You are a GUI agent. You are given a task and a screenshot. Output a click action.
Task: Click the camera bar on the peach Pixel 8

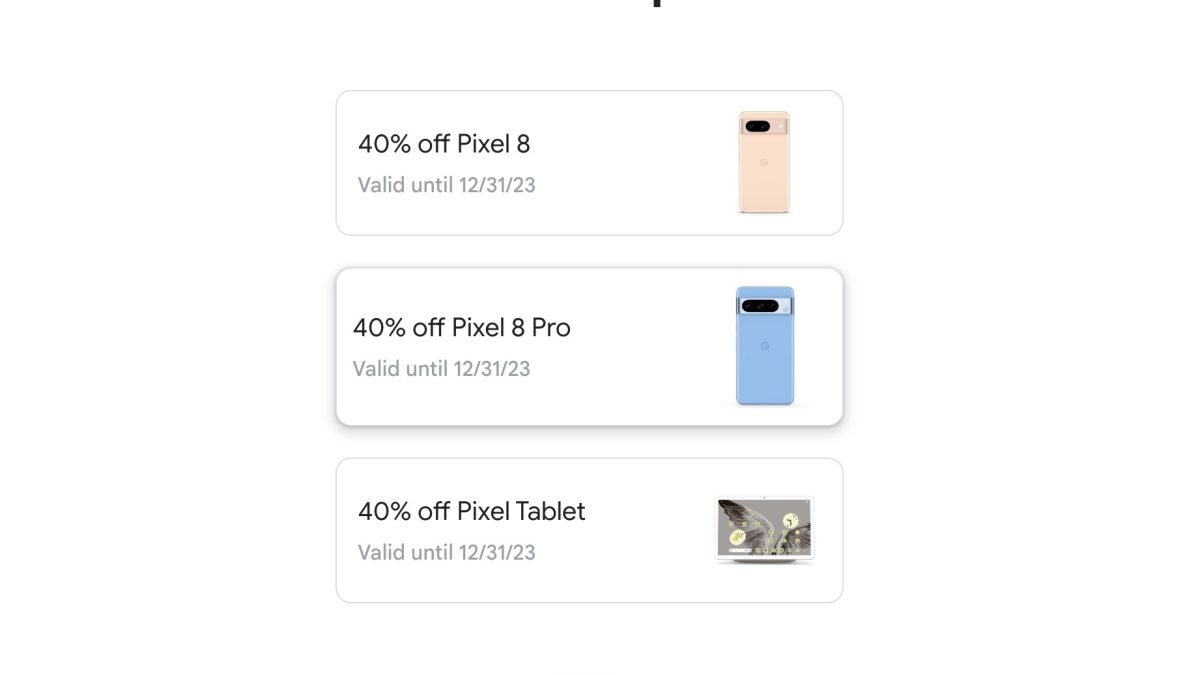pos(759,126)
